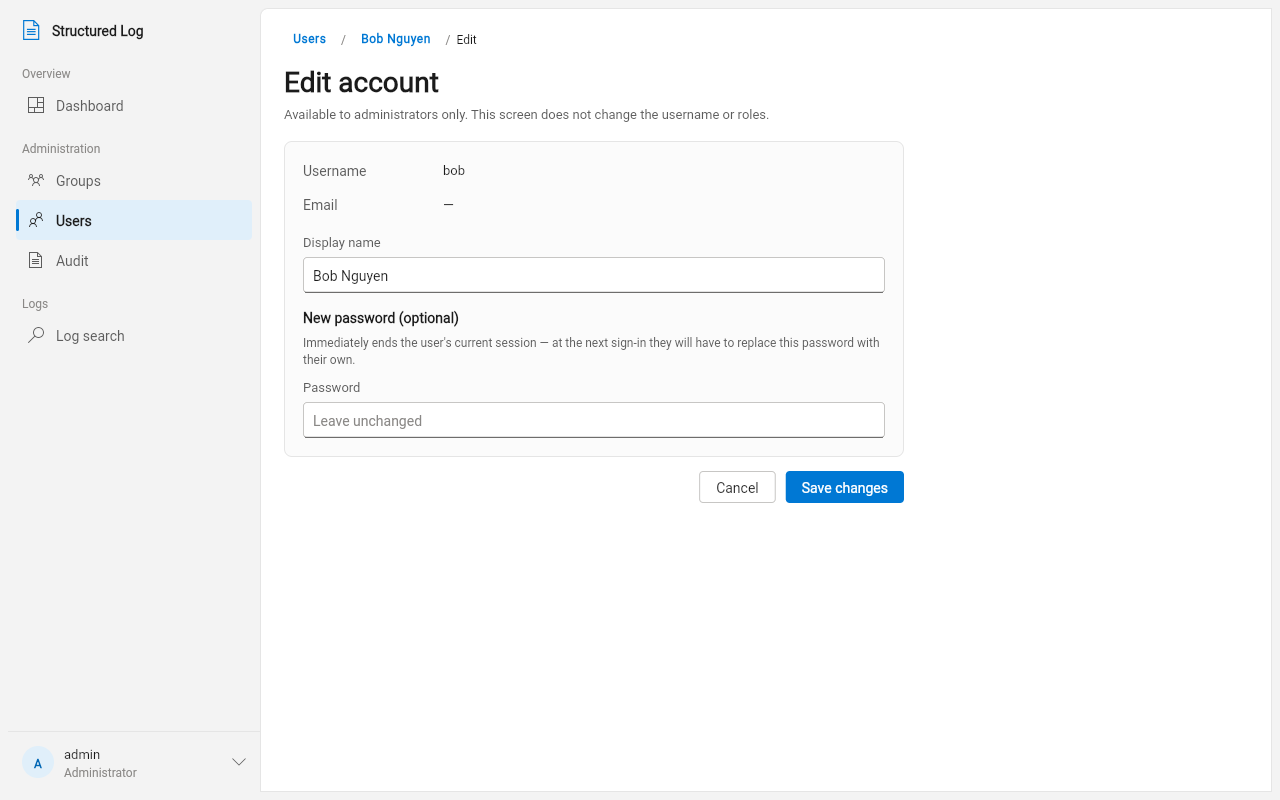Click the Users person icon in sidebar

tap(36, 220)
